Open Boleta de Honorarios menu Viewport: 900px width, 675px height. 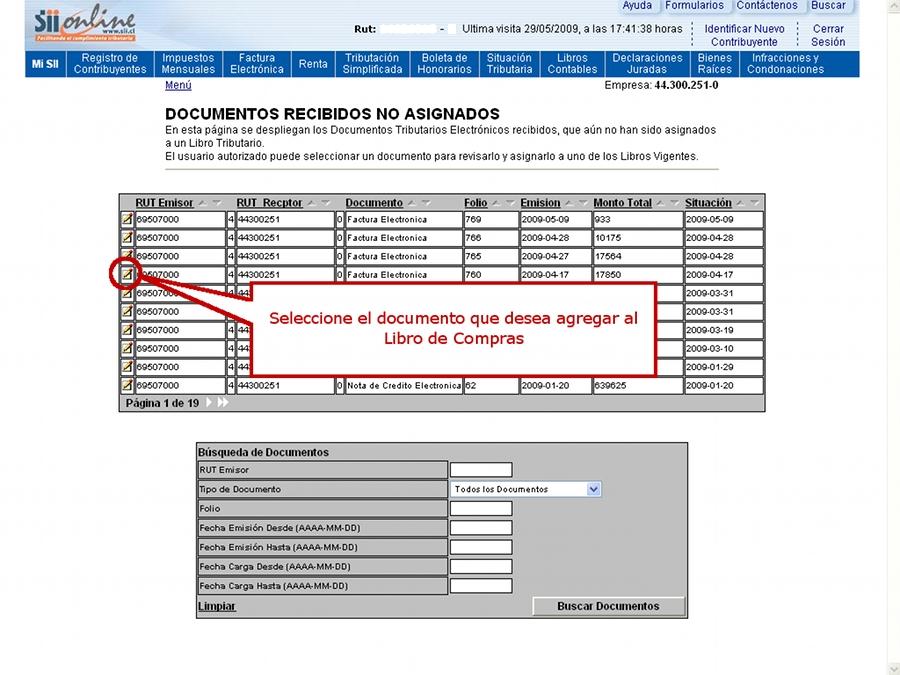[x=444, y=64]
